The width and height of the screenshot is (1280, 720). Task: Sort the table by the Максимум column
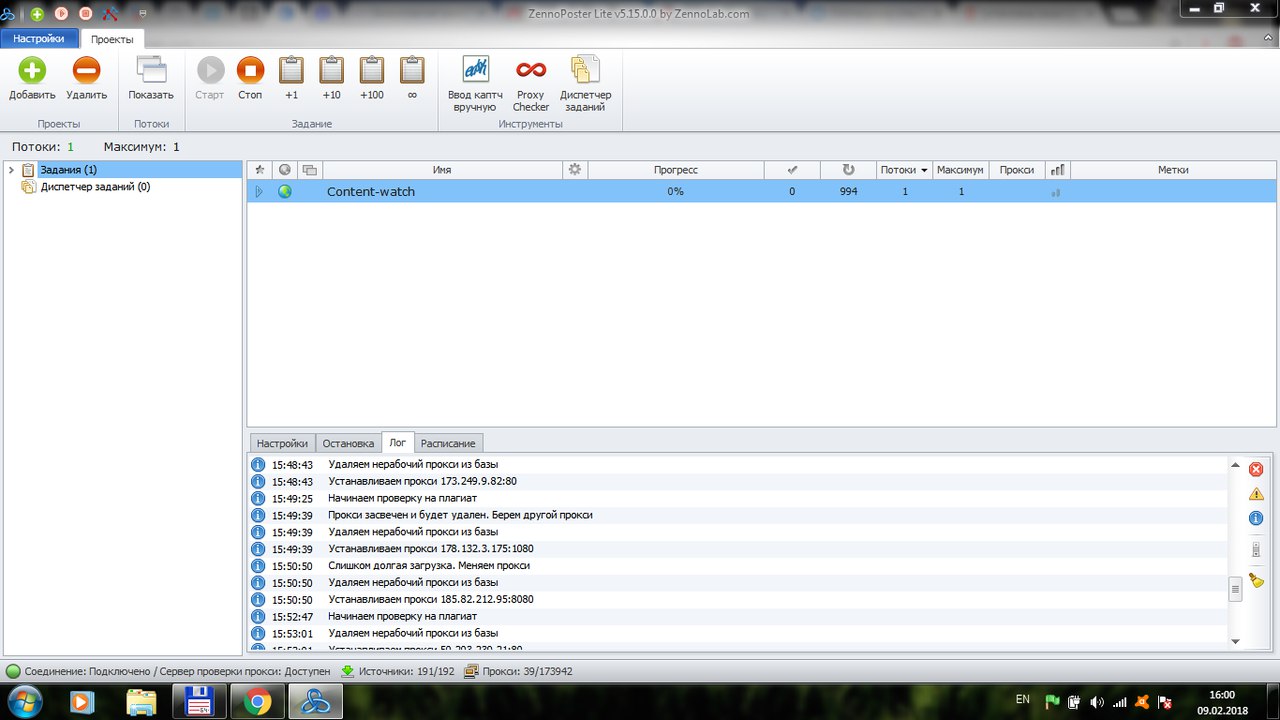[x=962, y=170]
